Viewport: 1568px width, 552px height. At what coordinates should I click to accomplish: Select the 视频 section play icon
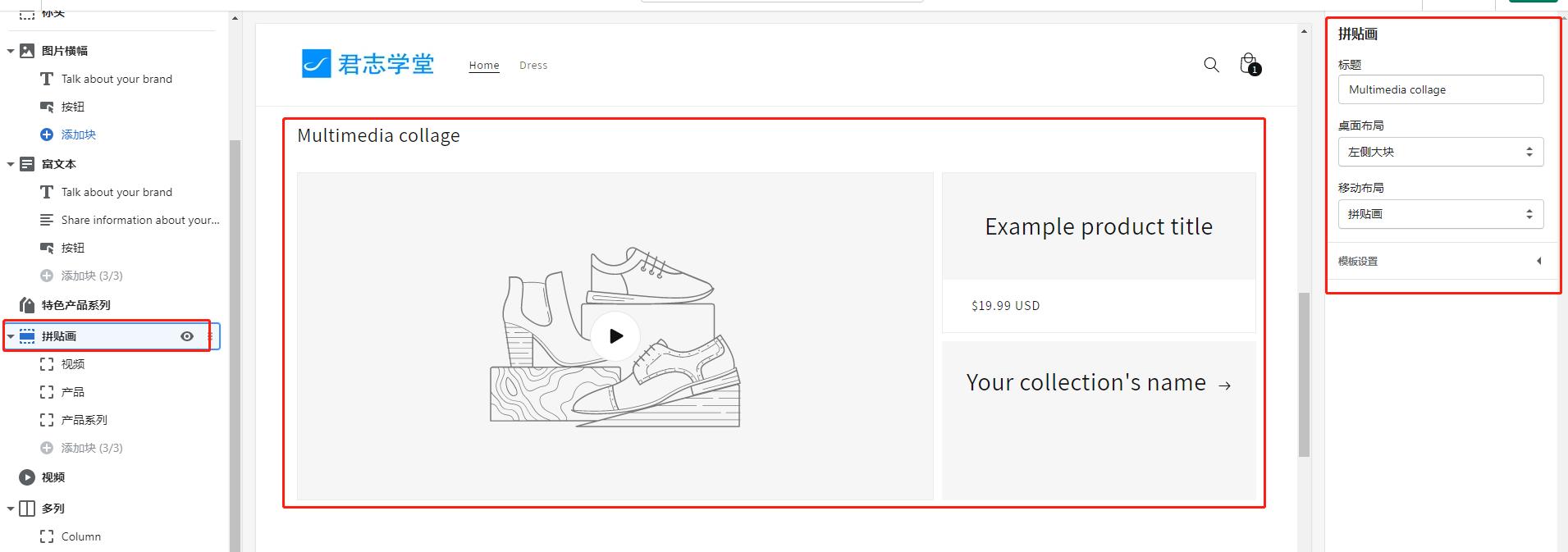coord(27,477)
